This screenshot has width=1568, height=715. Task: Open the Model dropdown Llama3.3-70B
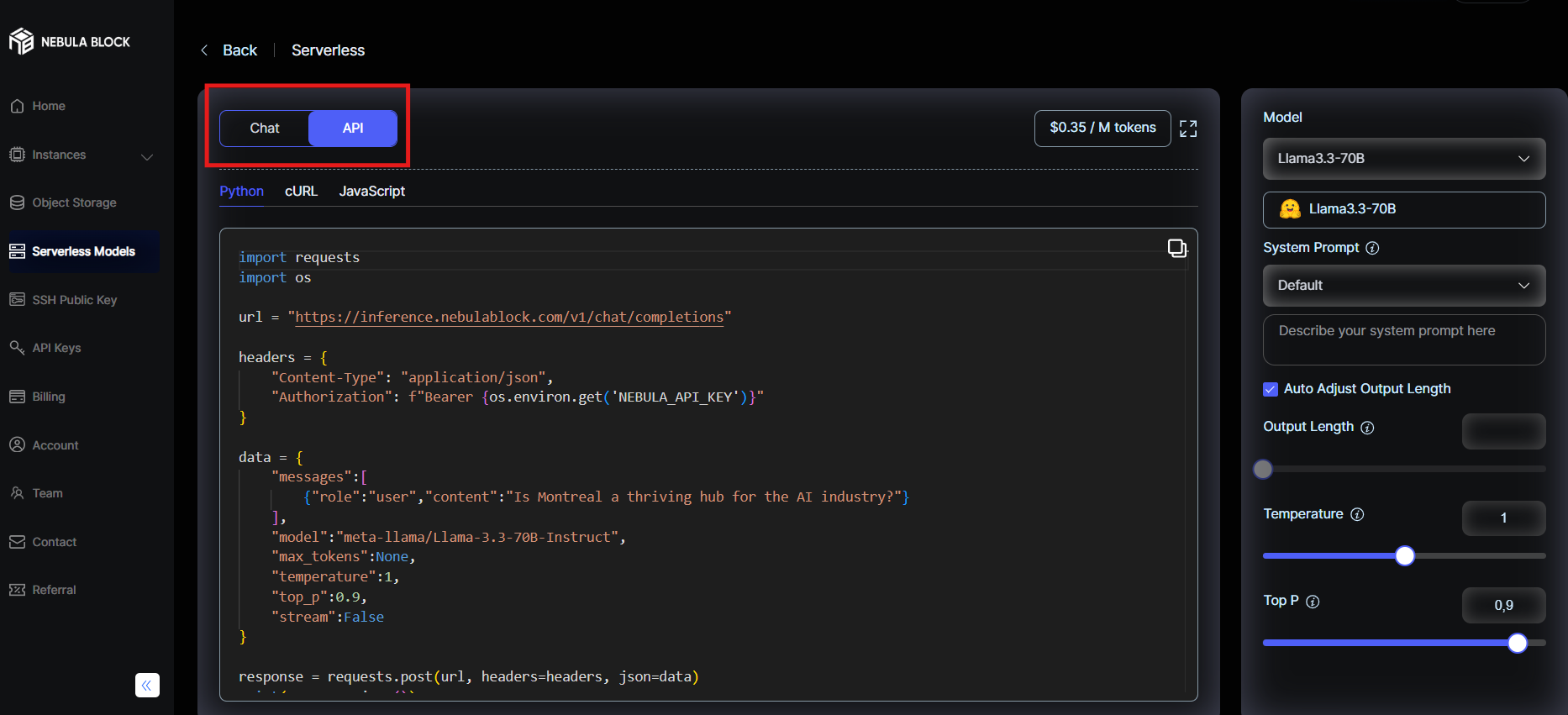tap(1404, 159)
